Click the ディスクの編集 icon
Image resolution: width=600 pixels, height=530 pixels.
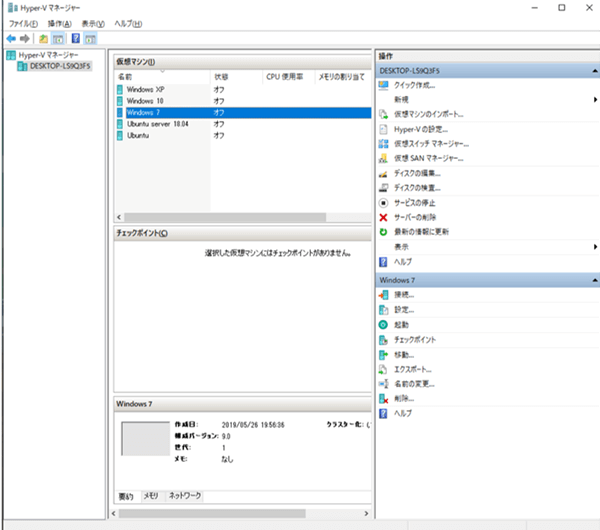click(383, 174)
